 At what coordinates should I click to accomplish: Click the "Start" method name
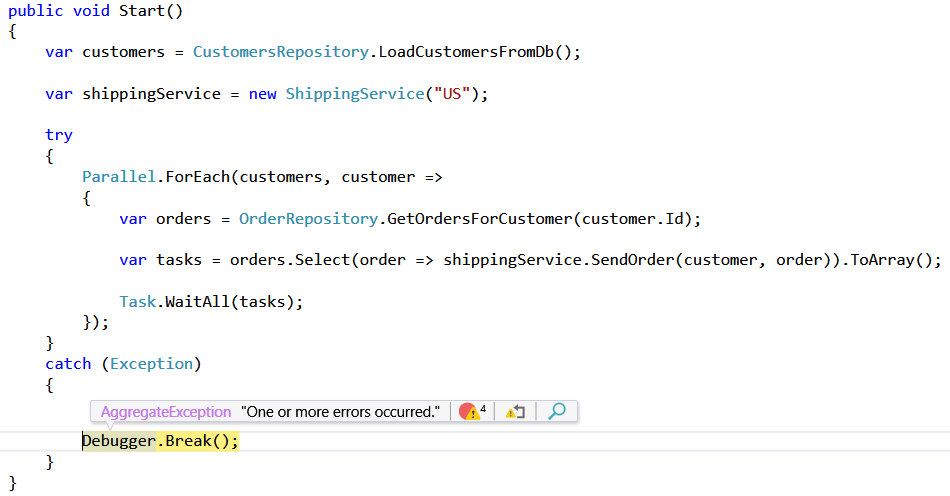click(x=142, y=11)
